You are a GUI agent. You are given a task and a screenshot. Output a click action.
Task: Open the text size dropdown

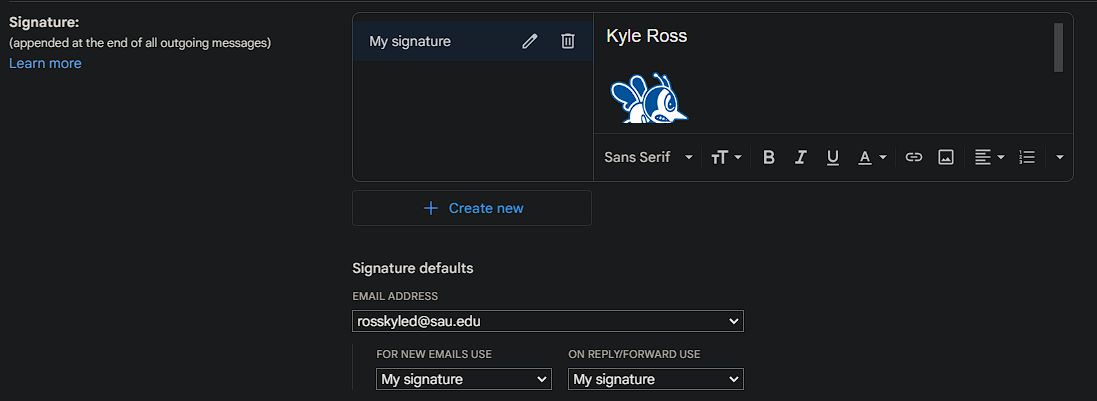point(726,157)
